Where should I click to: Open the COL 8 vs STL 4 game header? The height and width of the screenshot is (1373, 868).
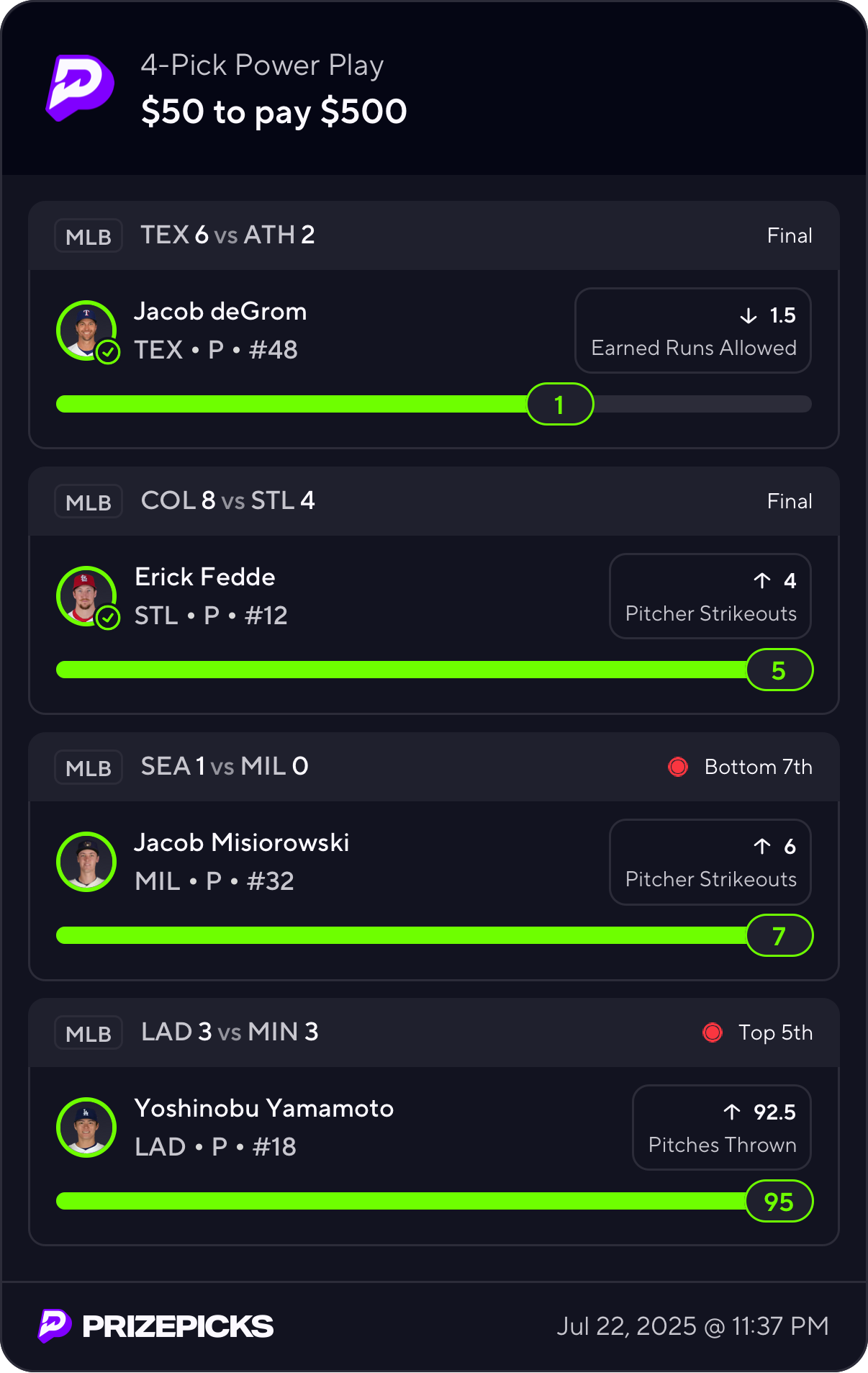pos(434,501)
